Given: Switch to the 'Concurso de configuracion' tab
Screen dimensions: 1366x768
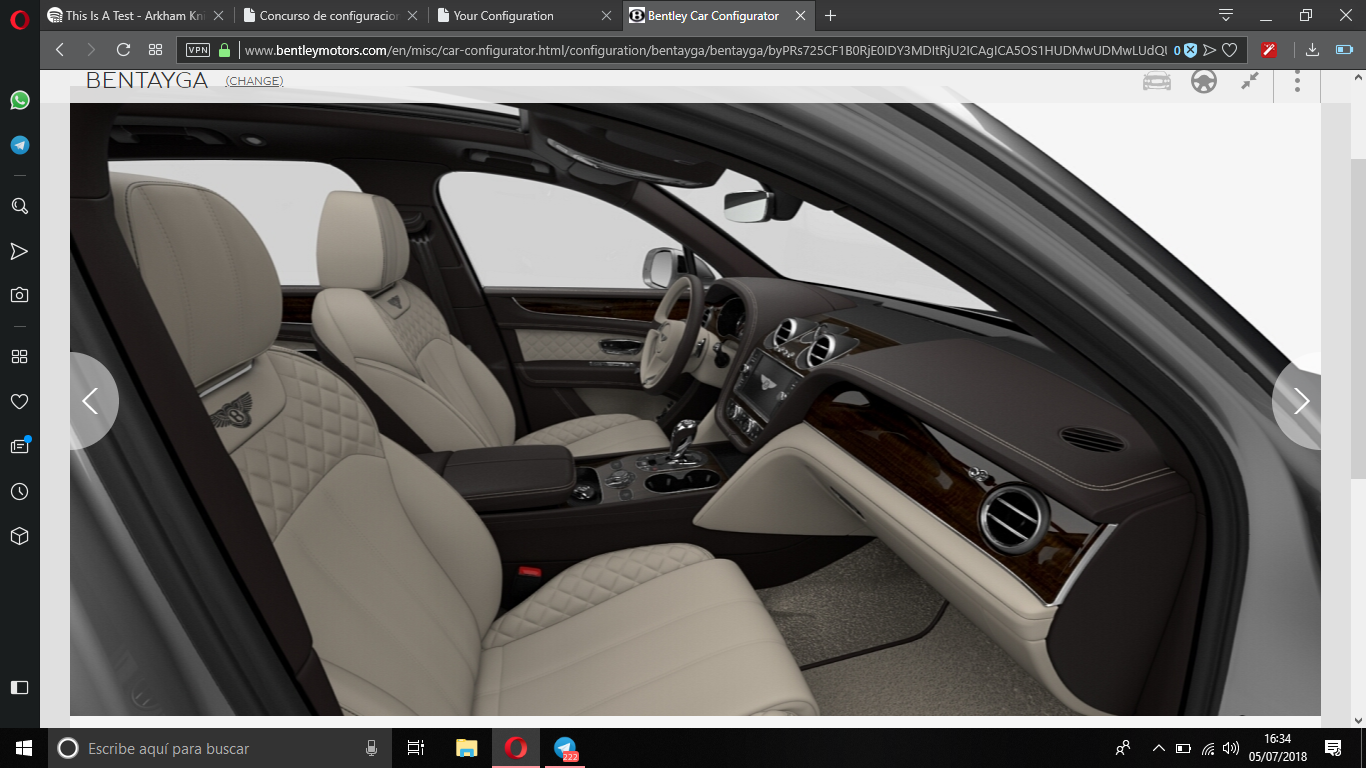Looking at the screenshot, I should tap(328, 16).
